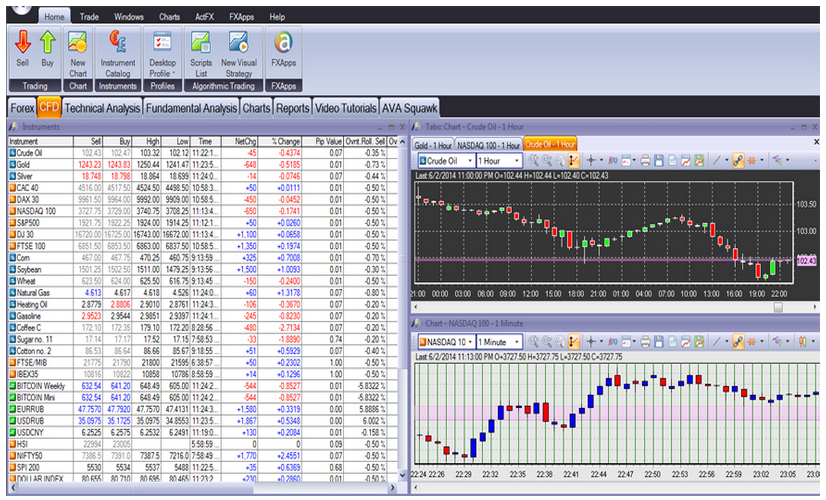The height and width of the screenshot is (500, 826).
Task: Click the green Buy arrow icon
Action: 47,42
